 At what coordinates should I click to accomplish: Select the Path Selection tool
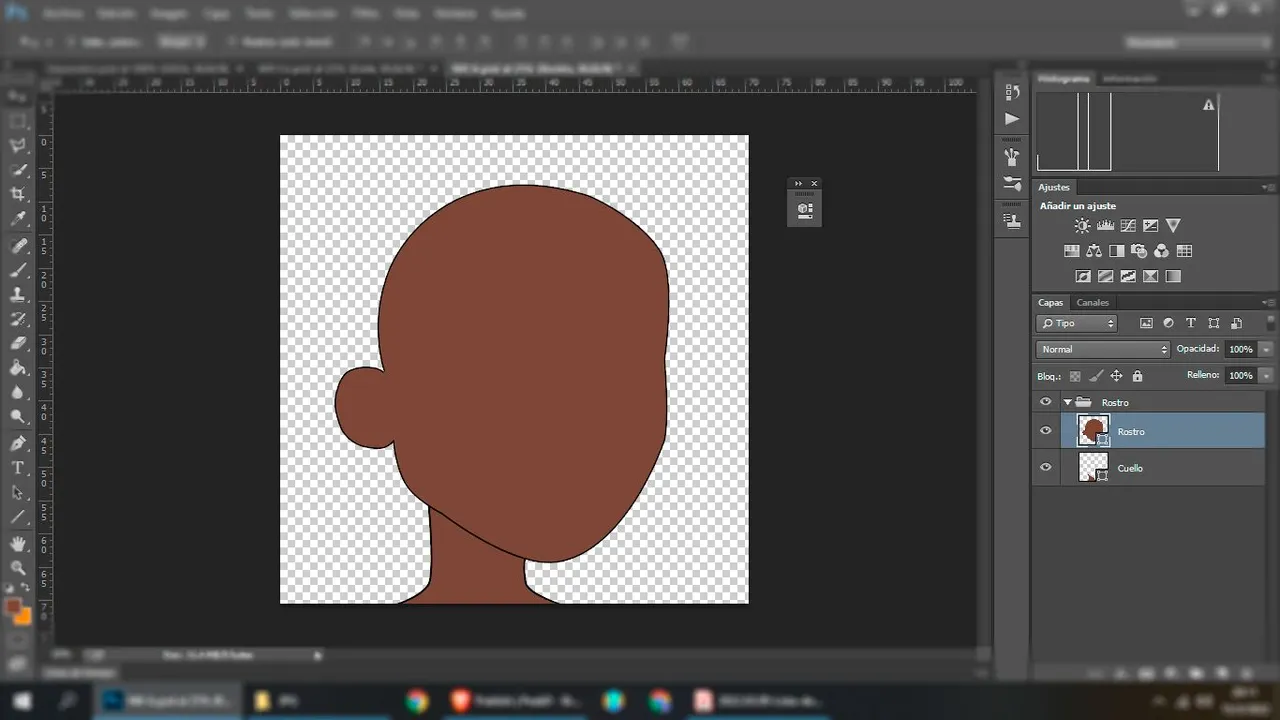18,493
